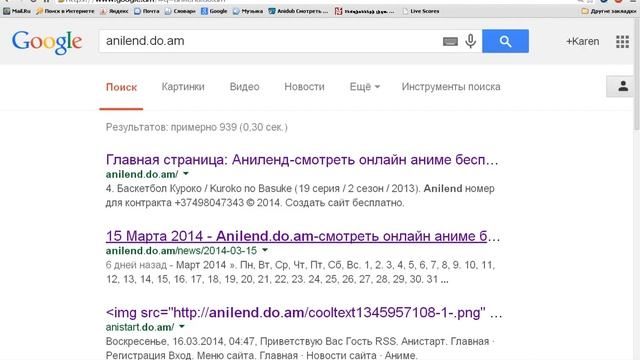The height and width of the screenshot is (360, 640).
Task: Select the Поиск tab
Action: coord(121,87)
